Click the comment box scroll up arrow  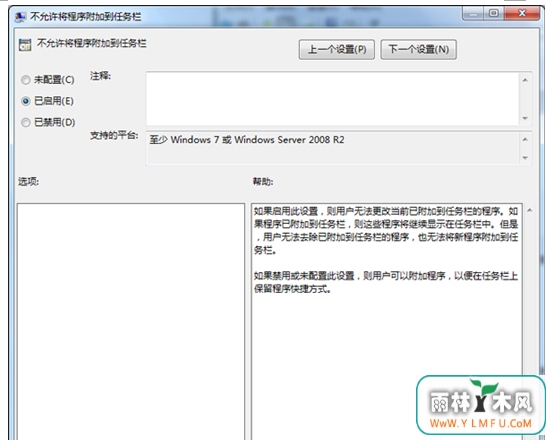(x=525, y=80)
